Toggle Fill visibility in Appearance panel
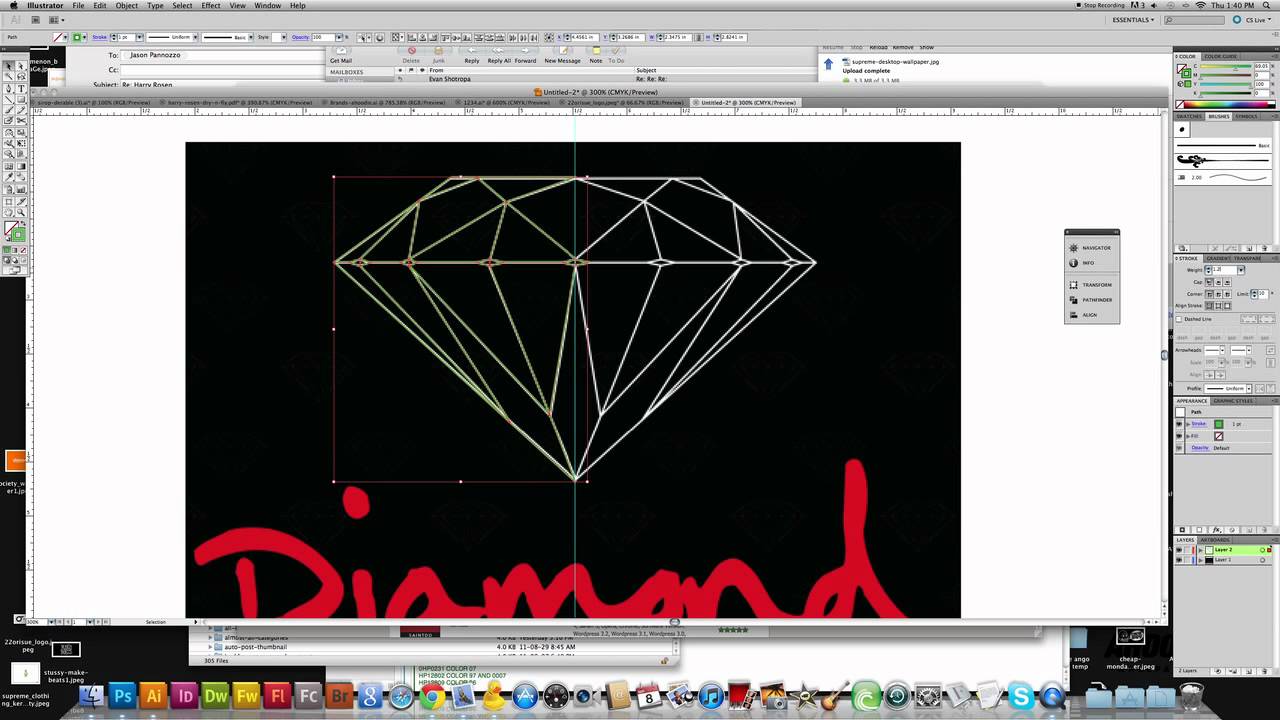The width and height of the screenshot is (1280, 720). pyautogui.click(x=1179, y=436)
